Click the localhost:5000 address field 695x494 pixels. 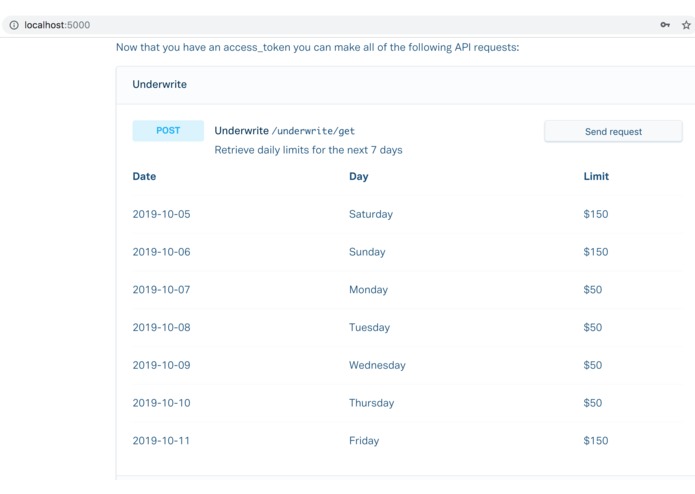click(57, 25)
